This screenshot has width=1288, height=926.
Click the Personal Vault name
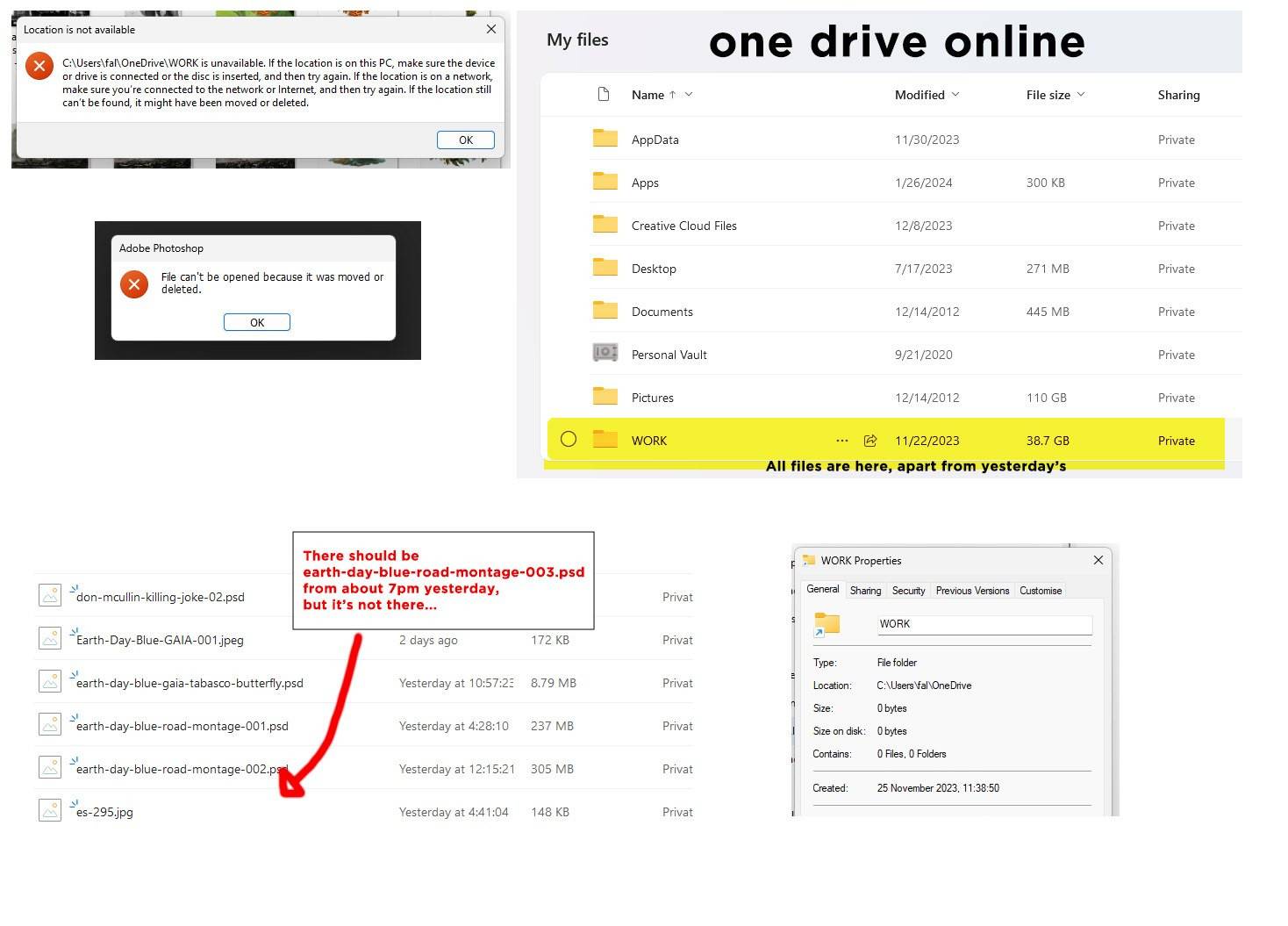[669, 355]
